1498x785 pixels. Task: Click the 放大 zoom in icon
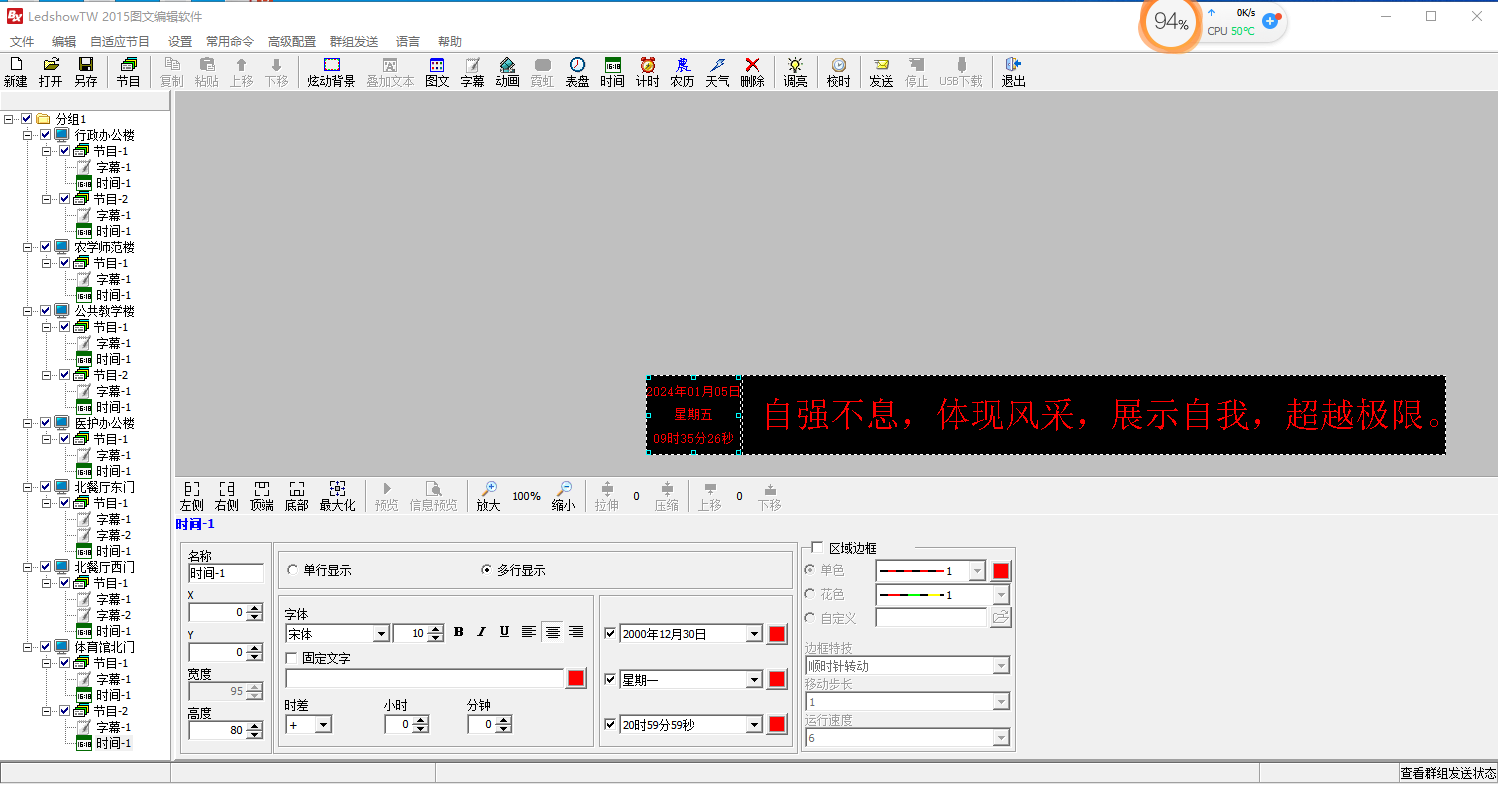coord(488,496)
